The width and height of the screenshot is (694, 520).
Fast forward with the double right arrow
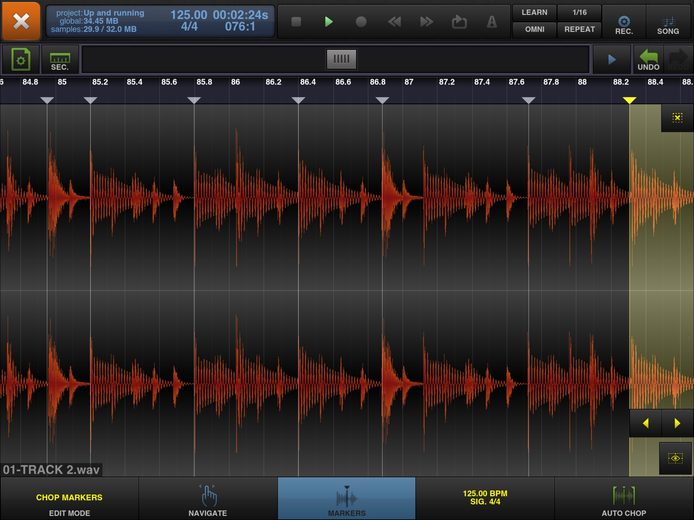click(426, 22)
